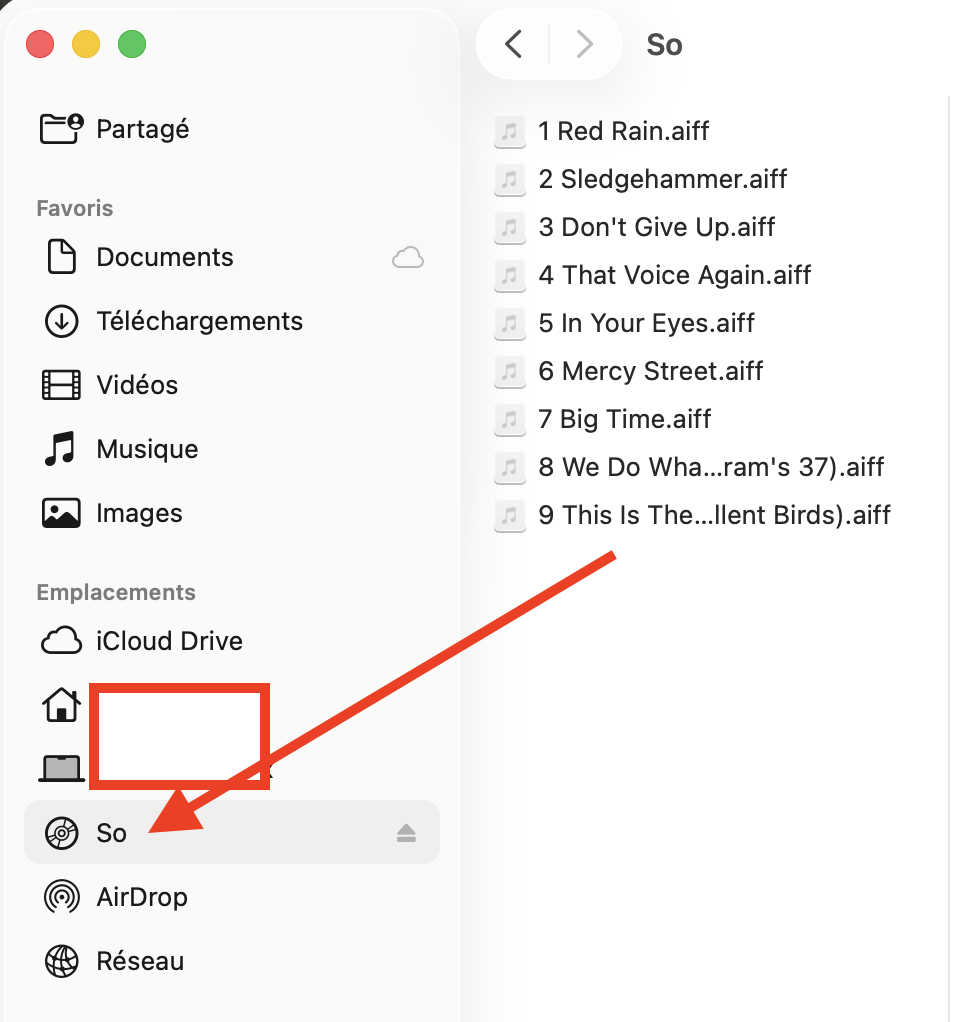Go back with the left chevron

point(514,44)
